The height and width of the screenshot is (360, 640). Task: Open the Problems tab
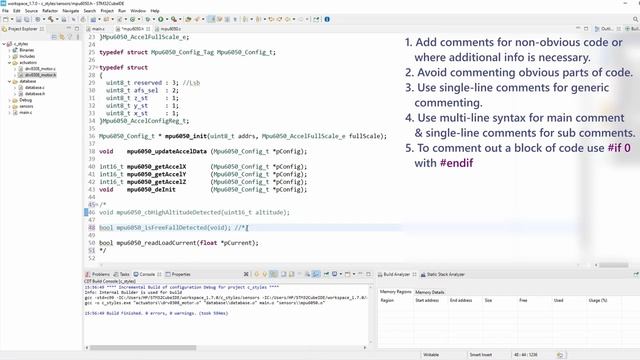pos(98,274)
